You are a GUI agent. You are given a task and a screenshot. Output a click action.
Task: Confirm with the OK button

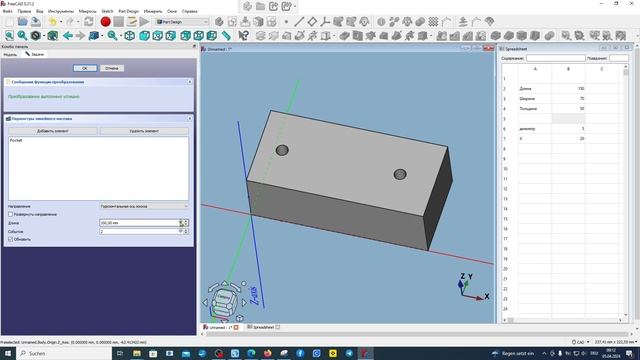[x=85, y=68]
